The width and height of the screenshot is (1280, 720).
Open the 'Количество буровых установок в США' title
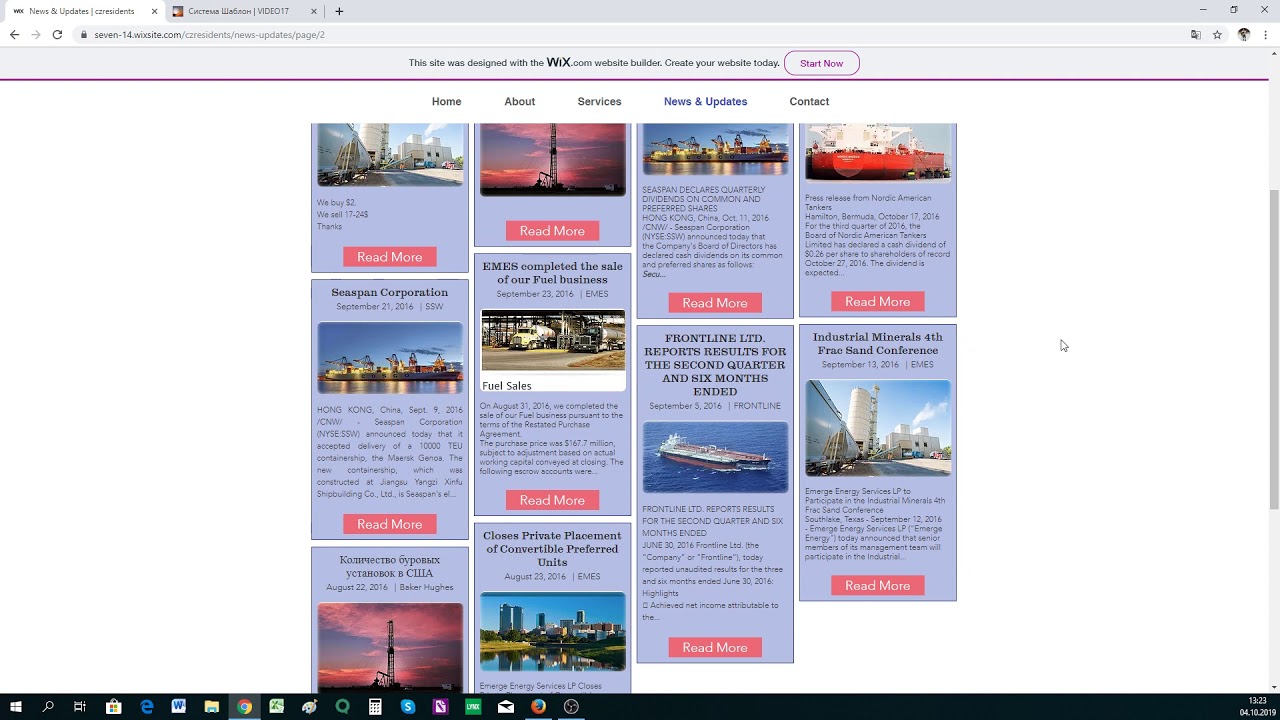[x=390, y=567]
